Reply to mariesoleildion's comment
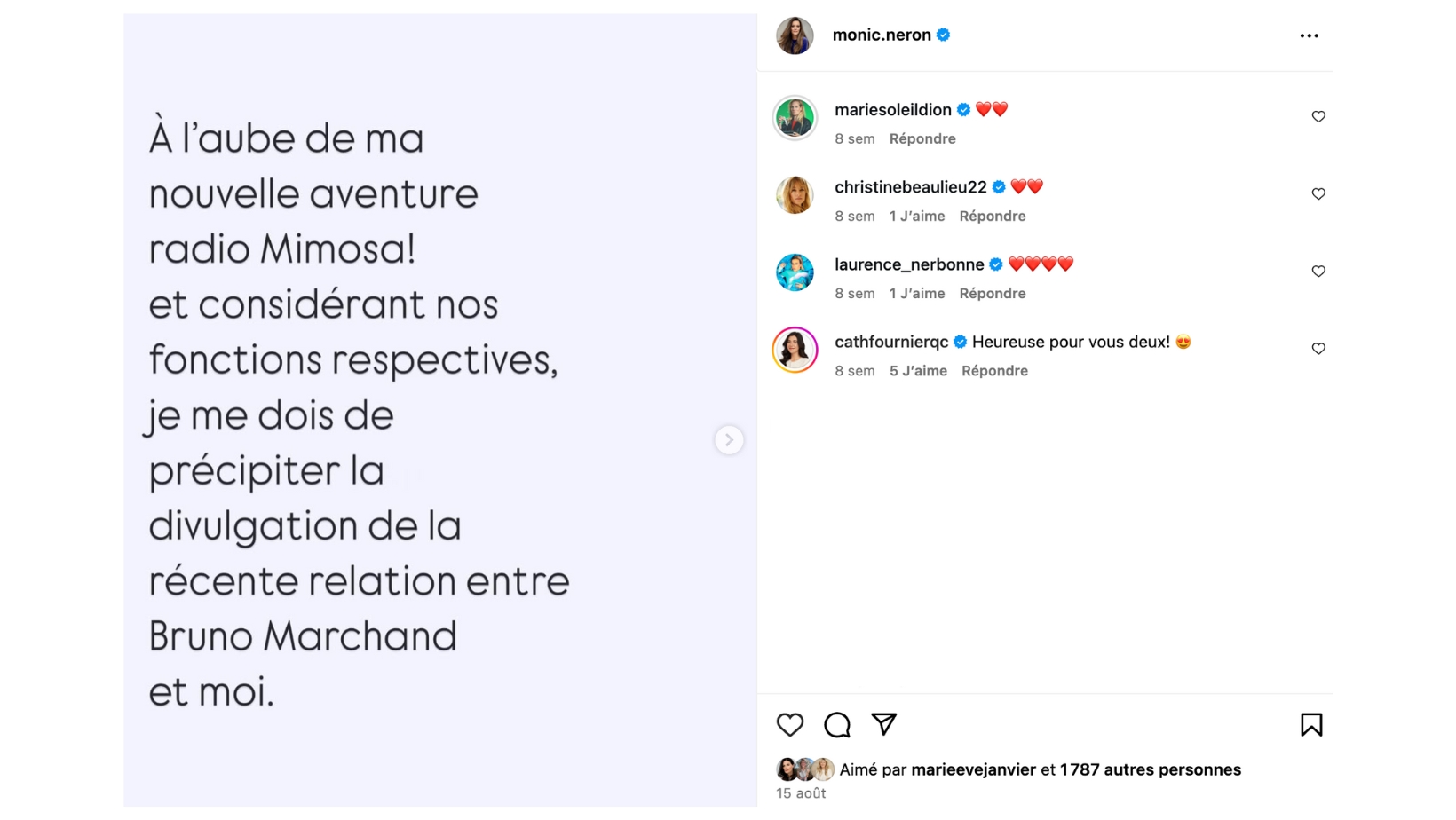This screenshot has width=1456, height=820. (922, 139)
